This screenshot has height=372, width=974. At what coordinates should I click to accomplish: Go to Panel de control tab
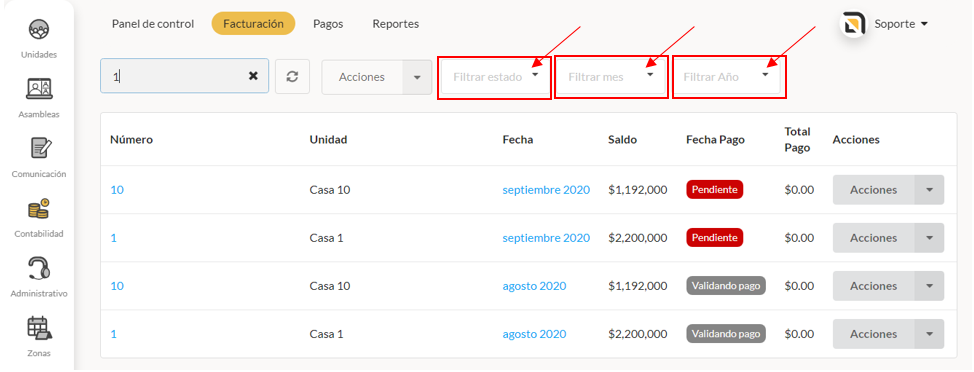coord(153,24)
